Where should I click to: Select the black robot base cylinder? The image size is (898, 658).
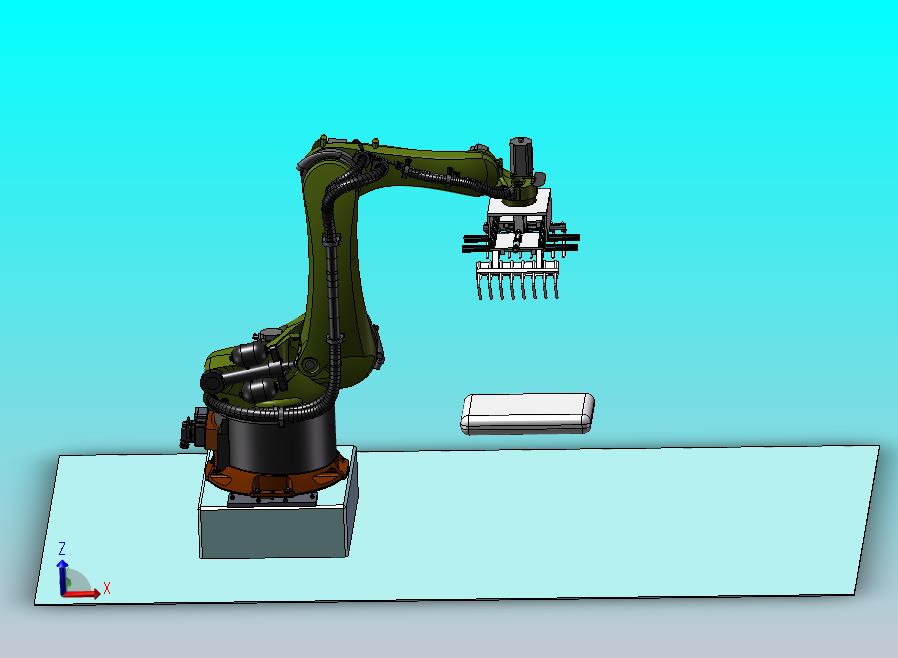click(280, 442)
